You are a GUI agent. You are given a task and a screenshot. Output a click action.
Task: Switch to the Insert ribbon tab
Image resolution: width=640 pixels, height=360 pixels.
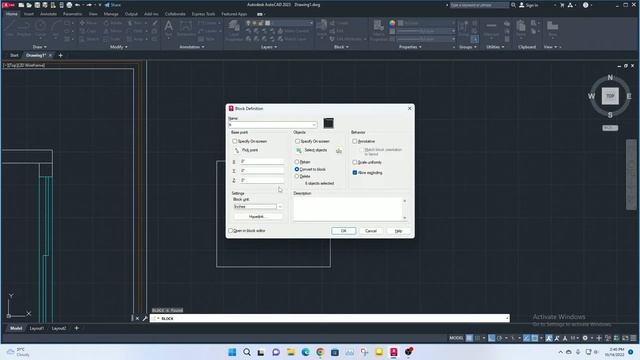[29, 14]
